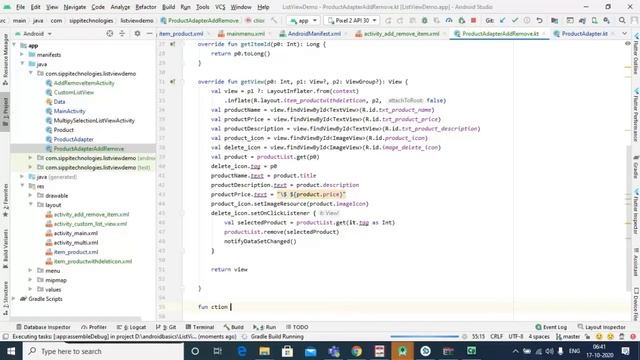Open the profiler gauge icon in the toolbar
Viewport: 640px width, 360px height.
[x=449, y=20]
